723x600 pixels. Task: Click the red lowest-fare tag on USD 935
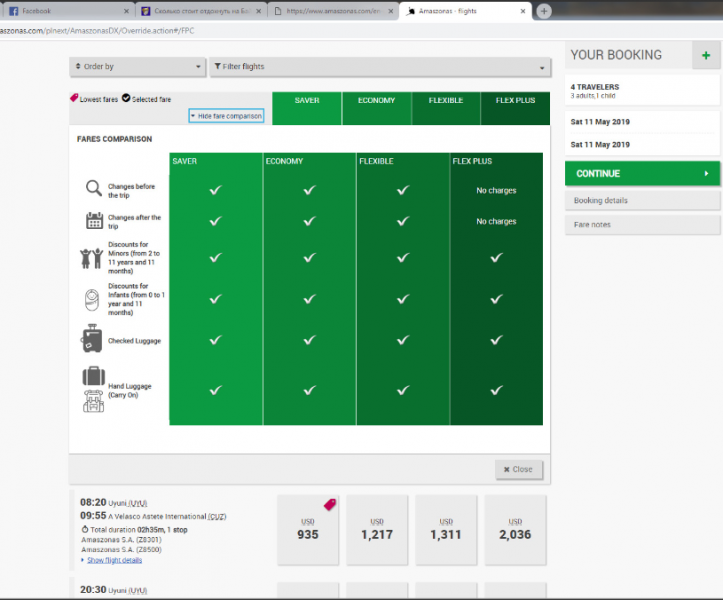[330, 505]
